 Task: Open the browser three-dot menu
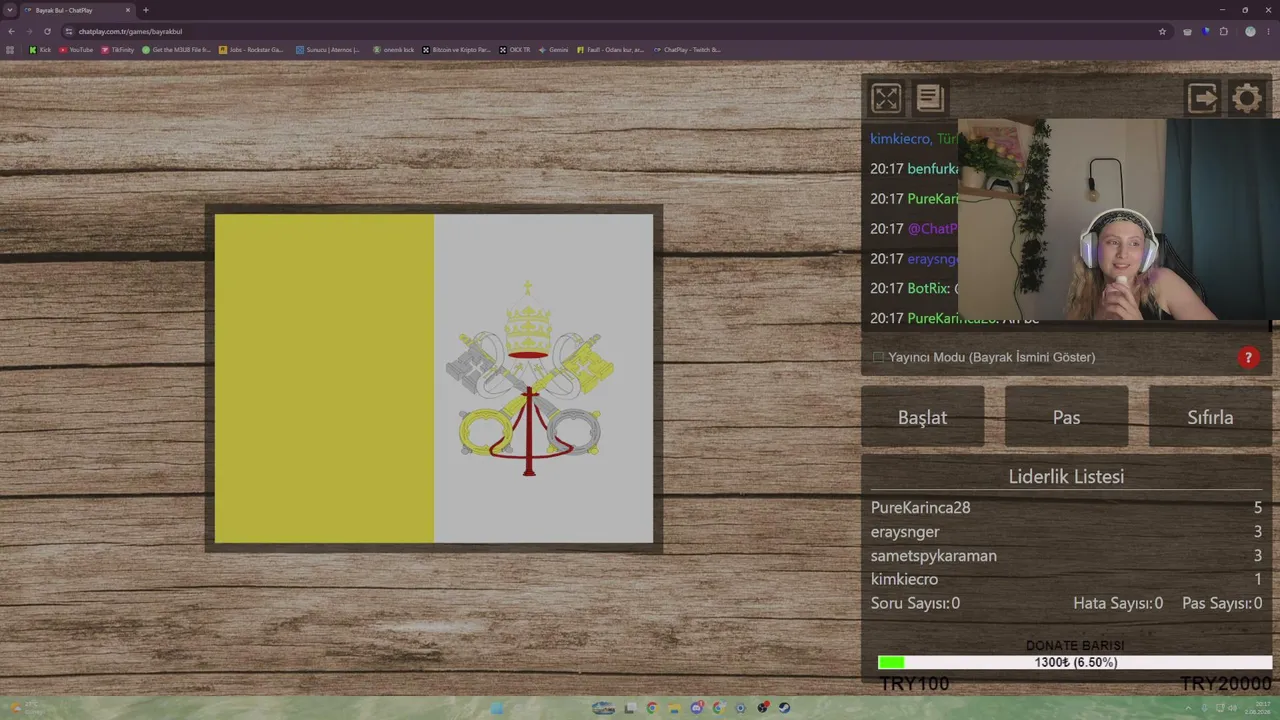(1268, 31)
